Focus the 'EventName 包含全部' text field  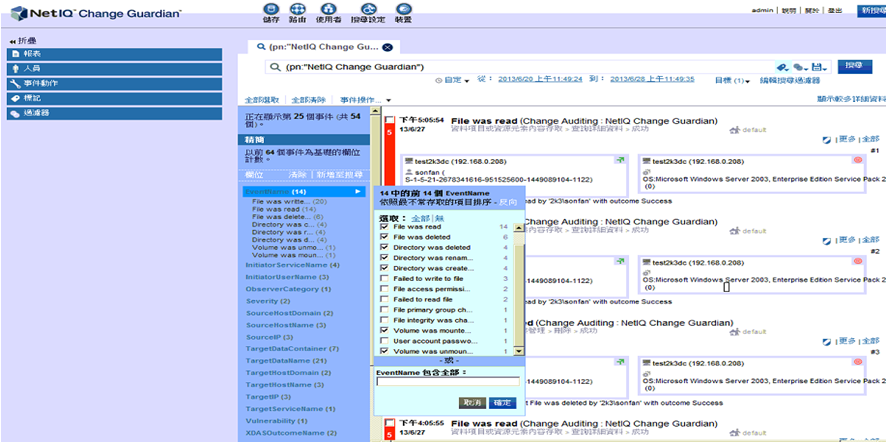point(448,382)
